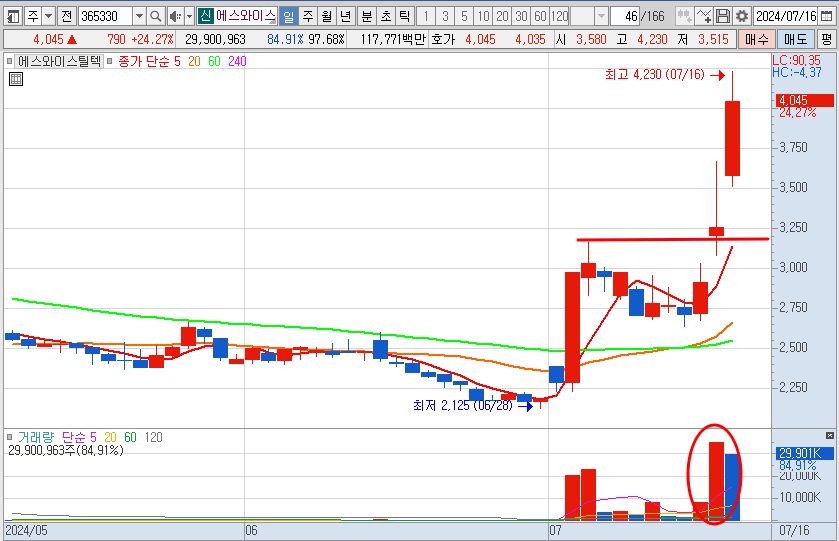Click the current price tag 4,045 on axis
839x541 pixels.
click(x=804, y=100)
